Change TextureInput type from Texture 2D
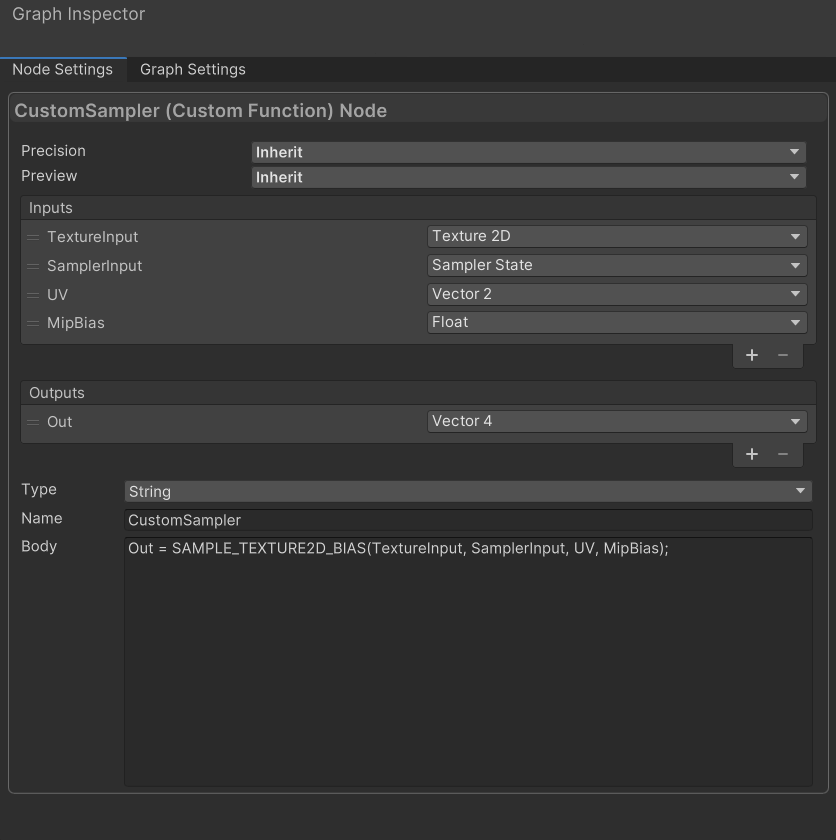Screen dimensions: 836x840 coord(617,236)
